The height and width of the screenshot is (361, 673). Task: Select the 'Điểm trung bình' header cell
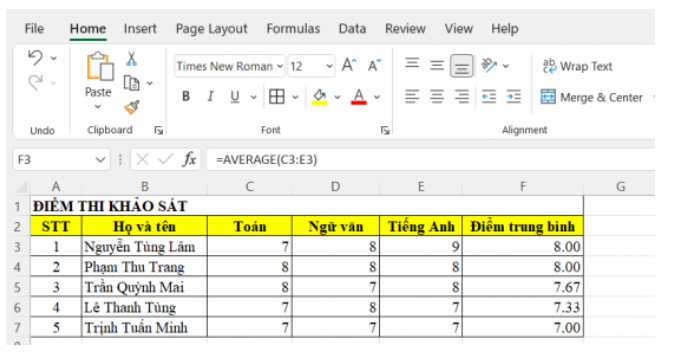[x=522, y=226]
